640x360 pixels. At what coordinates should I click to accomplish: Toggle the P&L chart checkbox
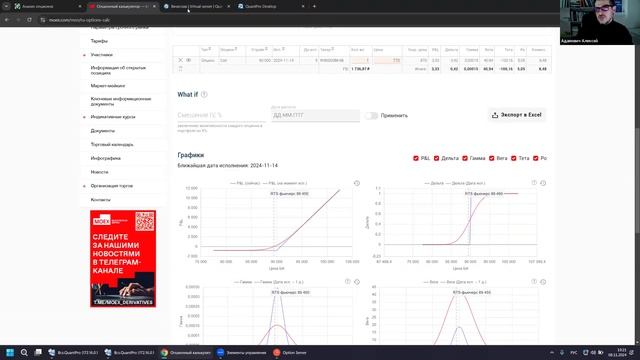pyautogui.click(x=416, y=158)
